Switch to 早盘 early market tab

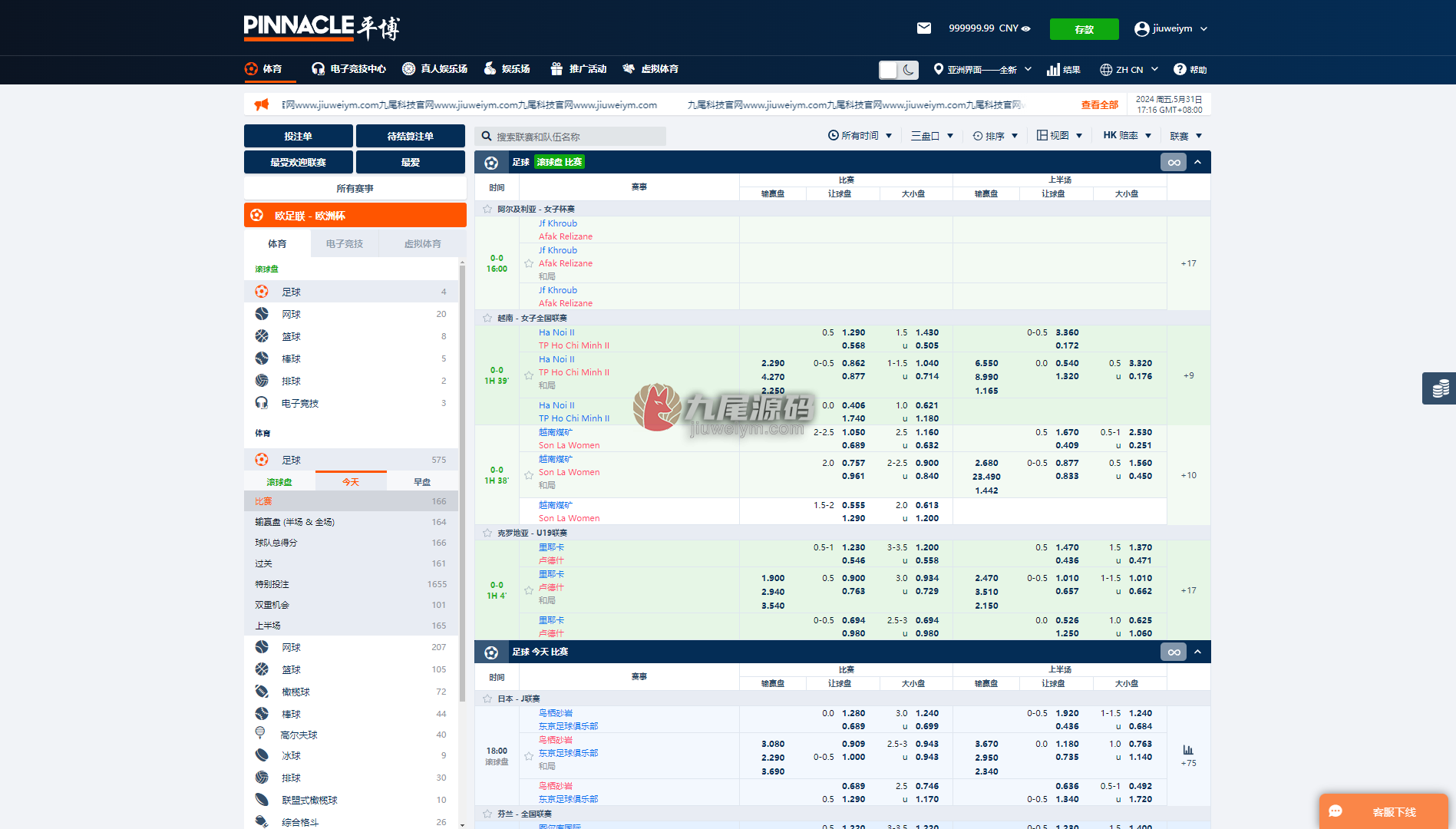pos(422,482)
